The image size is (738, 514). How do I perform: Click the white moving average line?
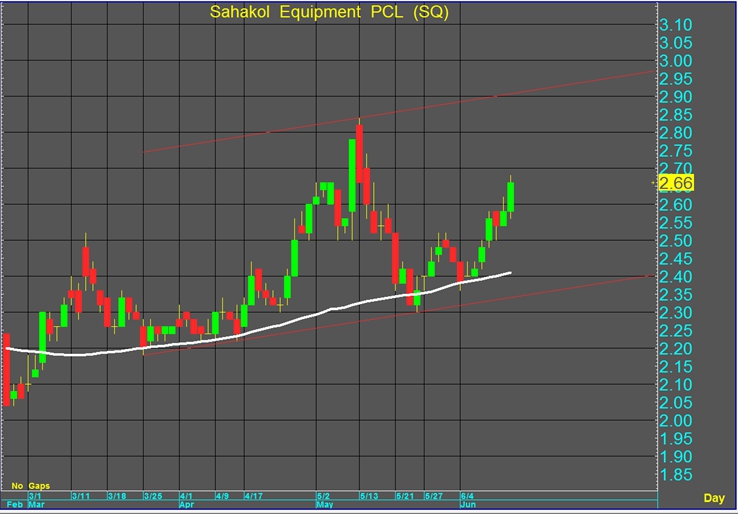pyautogui.click(x=257, y=329)
